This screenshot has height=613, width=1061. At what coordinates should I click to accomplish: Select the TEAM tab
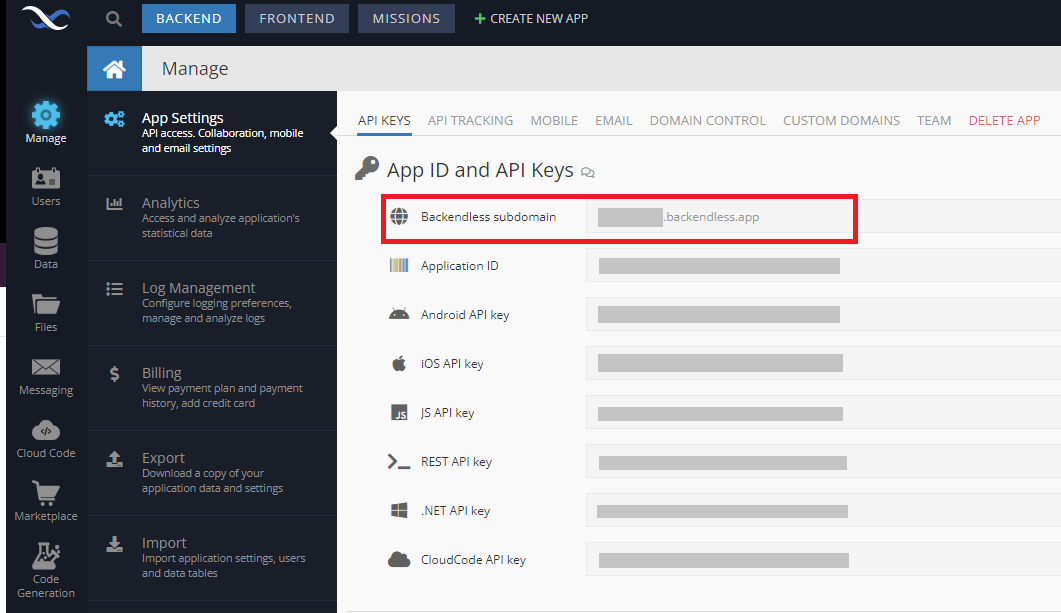[934, 120]
